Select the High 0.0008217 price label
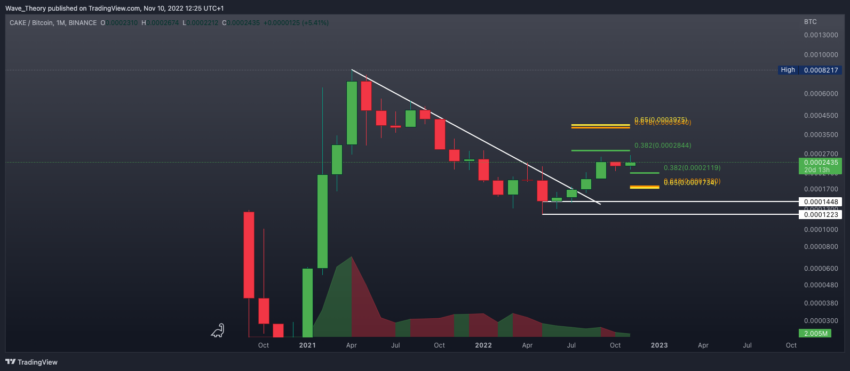 click(x=809, y=70)
